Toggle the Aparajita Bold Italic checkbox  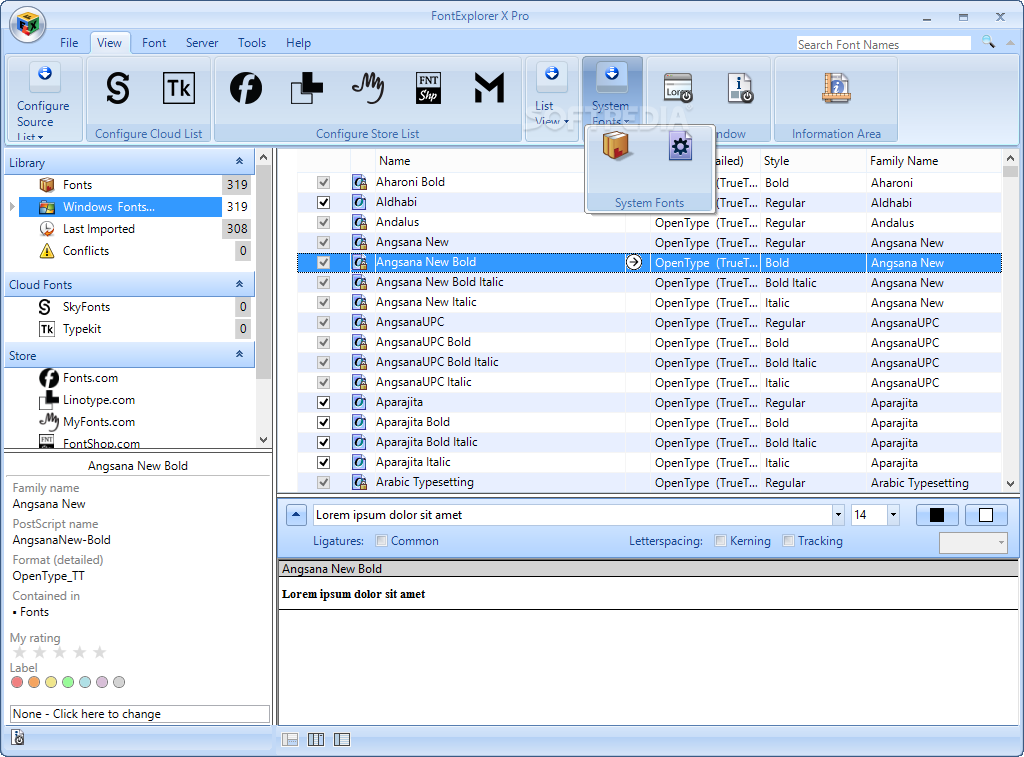pyautogui.click(x=323, y=442)
